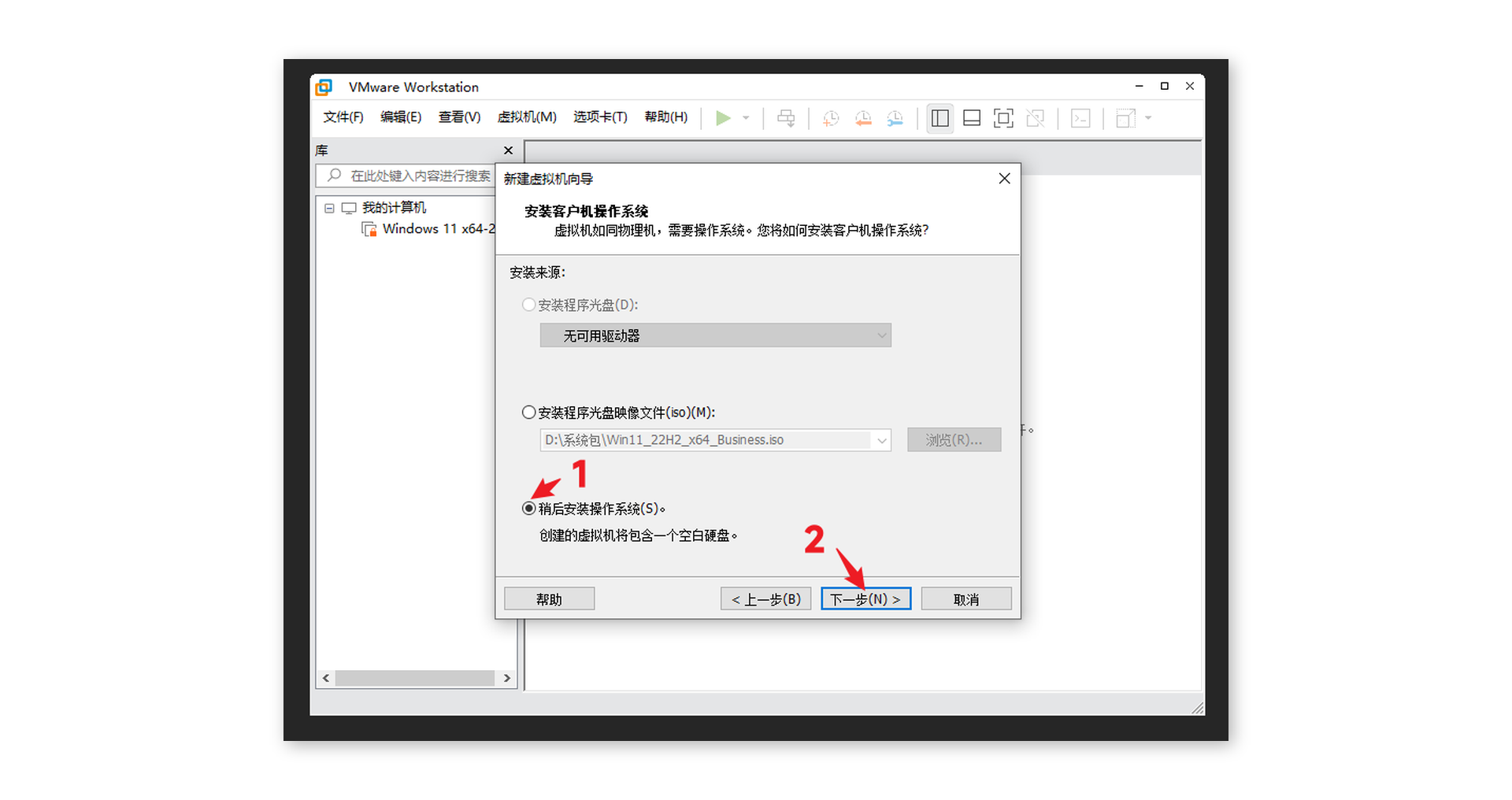Open the 选项卡(T) menu
The height and width of the screenshot is (800, 1512).
pos(600,117)
